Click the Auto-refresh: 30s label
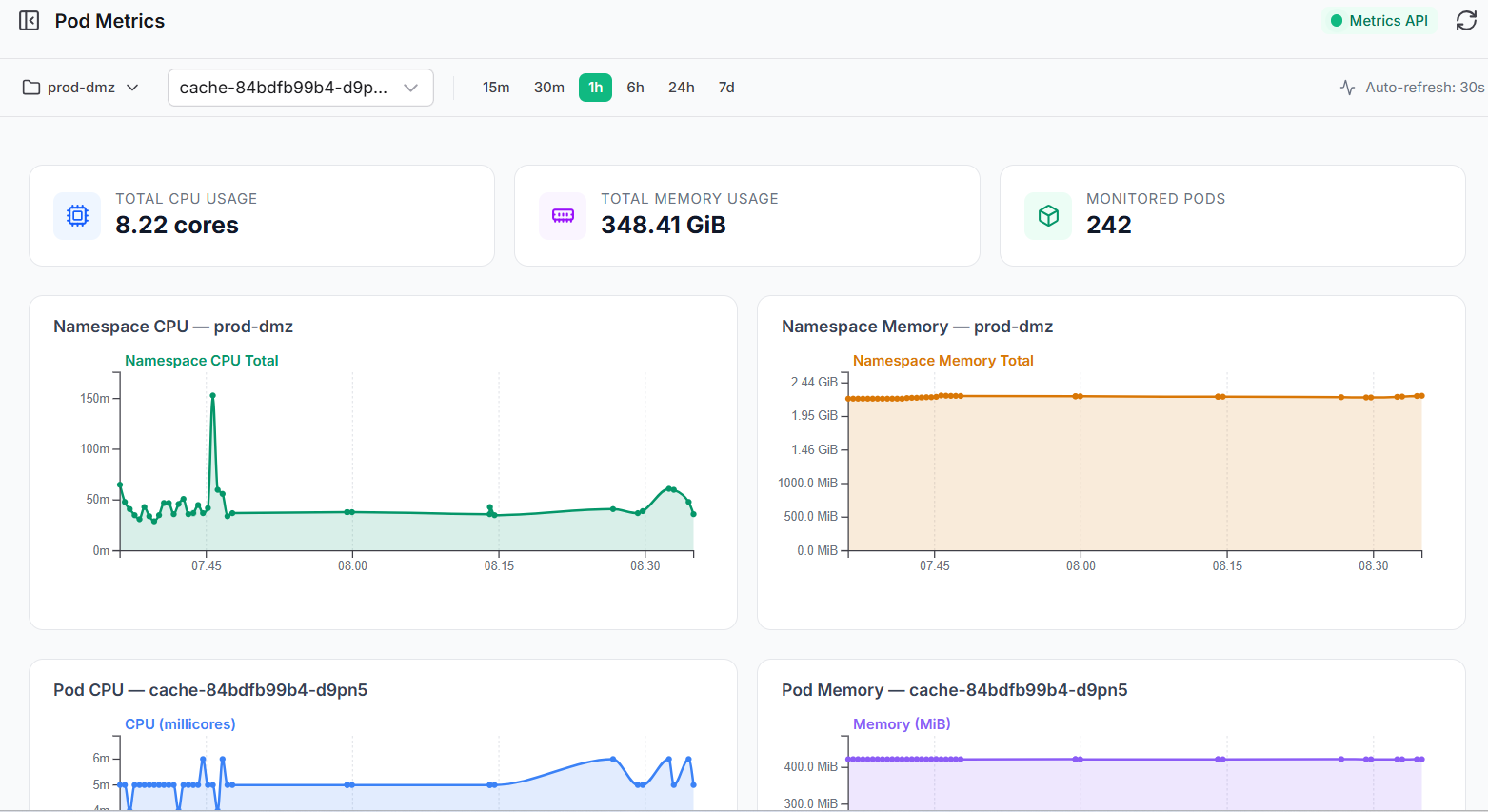The width and height of the screenshot is (1488, 812). 1425,88
